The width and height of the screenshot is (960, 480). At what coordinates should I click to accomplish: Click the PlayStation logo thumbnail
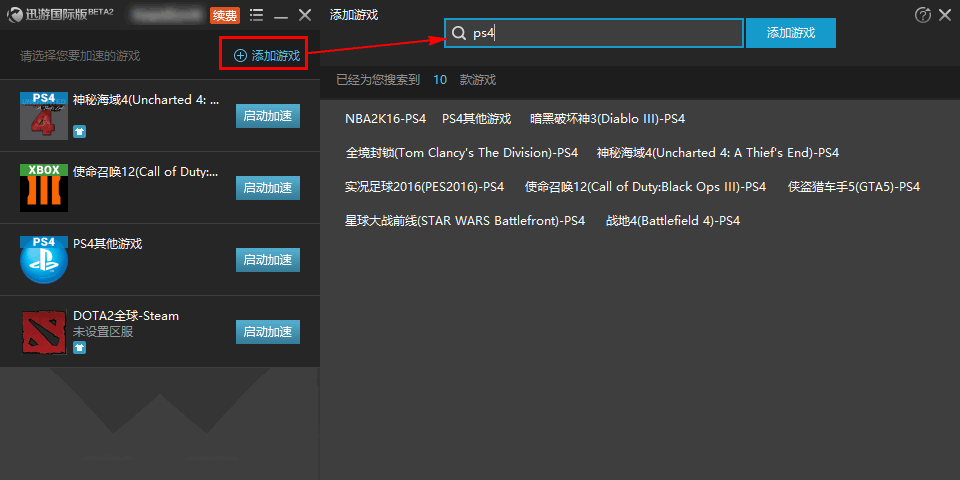tap(44, 260)
